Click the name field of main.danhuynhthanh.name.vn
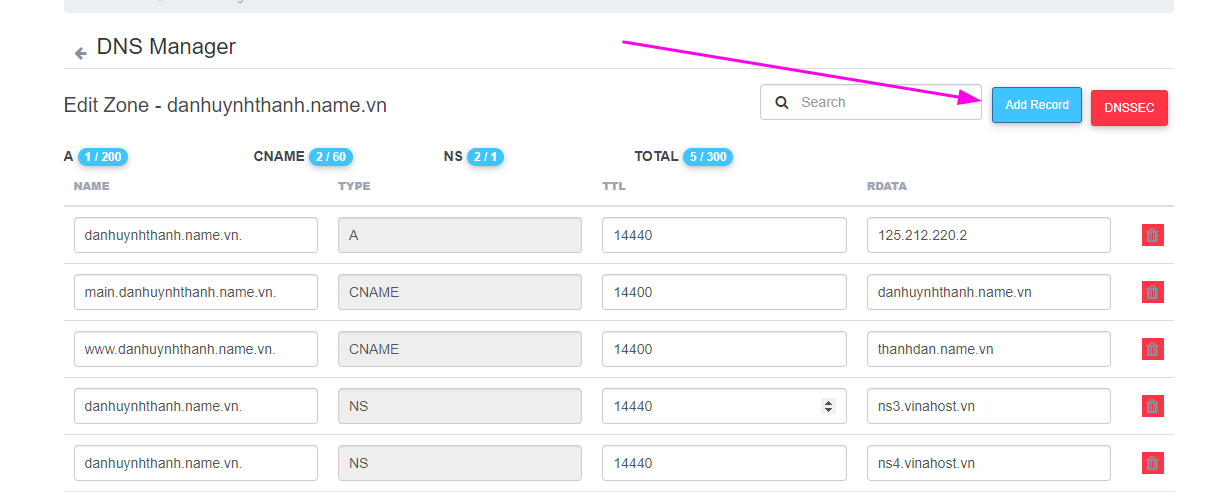 pos(195,292)
